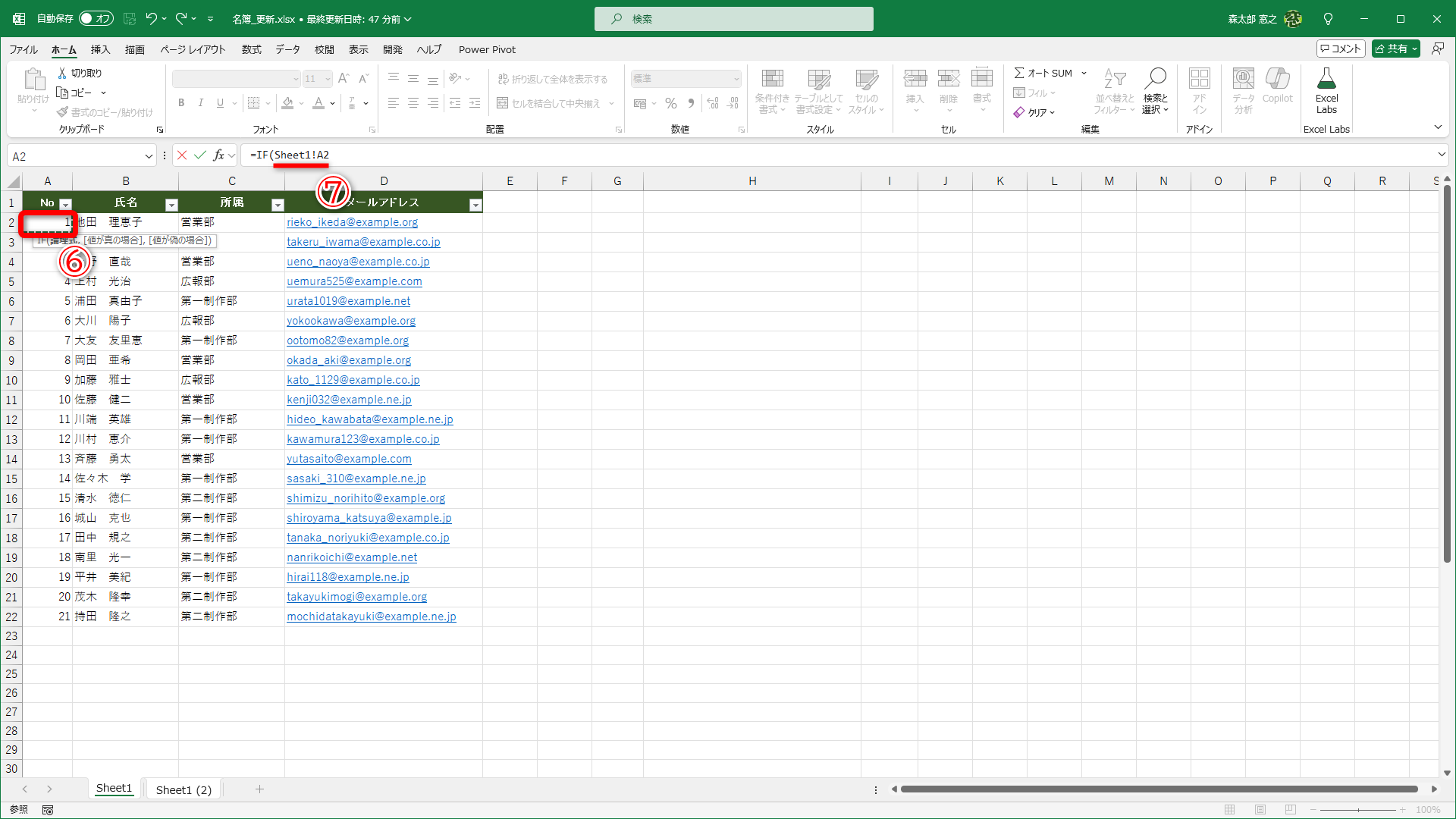Viewport: 1456px width, 819px height.
Task: Open the filter dropdown on the 氏名 column
Action: click(171, 204)
